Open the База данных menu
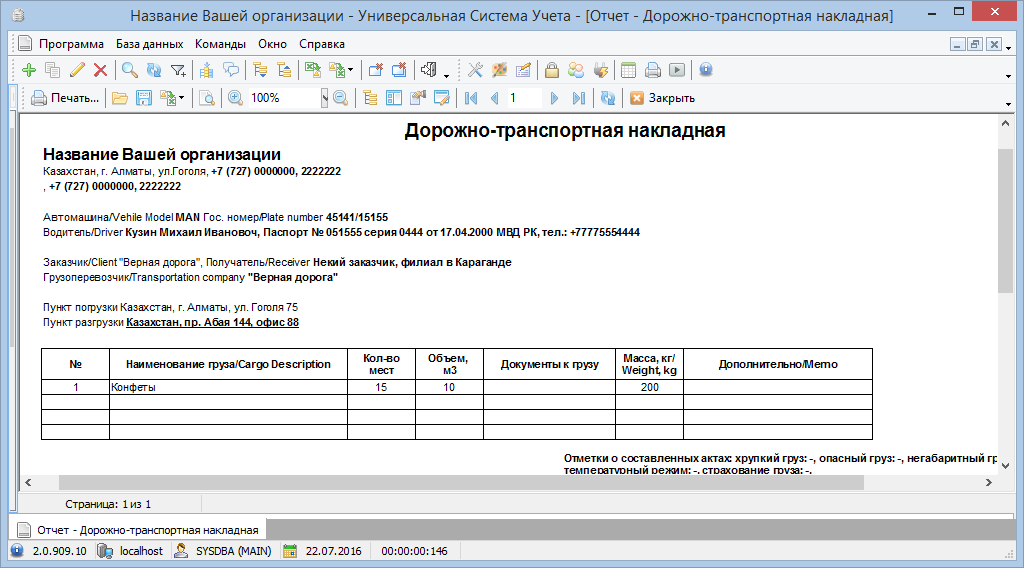Viewport: 1024px width, 568px height. click(149, 44)
